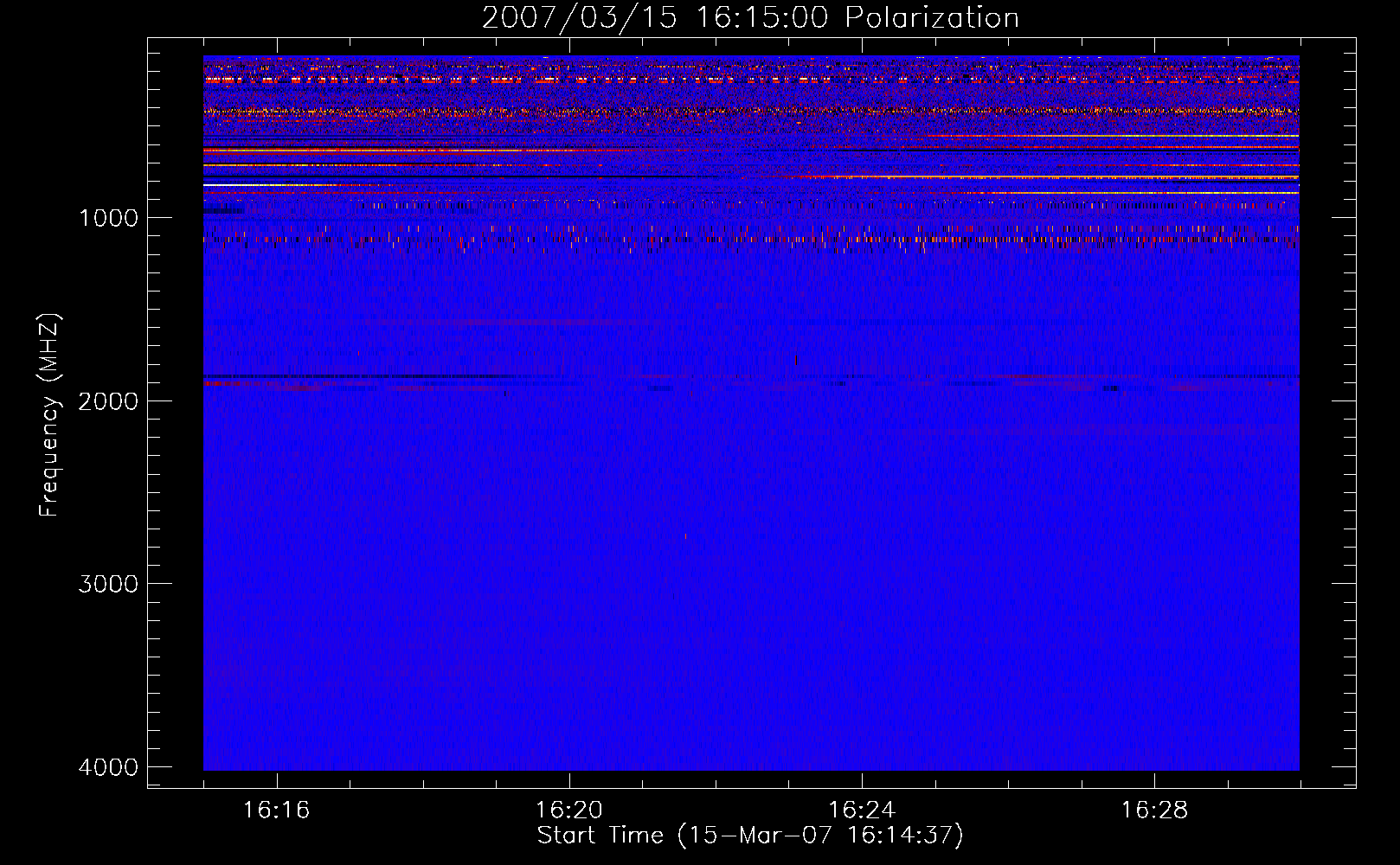Click the 'Start Time (15-Mar-07 16:14:37)' label
The image size is (1400, 865).
(x=750, y=836)
